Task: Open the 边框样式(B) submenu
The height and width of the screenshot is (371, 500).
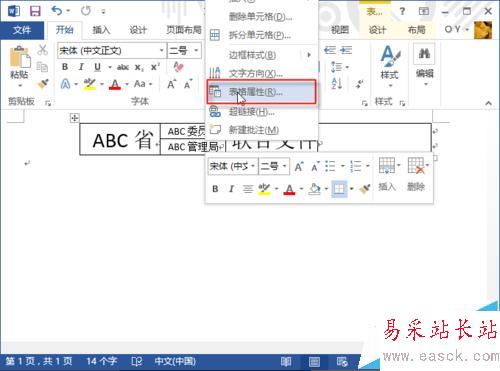Action: pyautogui.click(x=262, y=55)
